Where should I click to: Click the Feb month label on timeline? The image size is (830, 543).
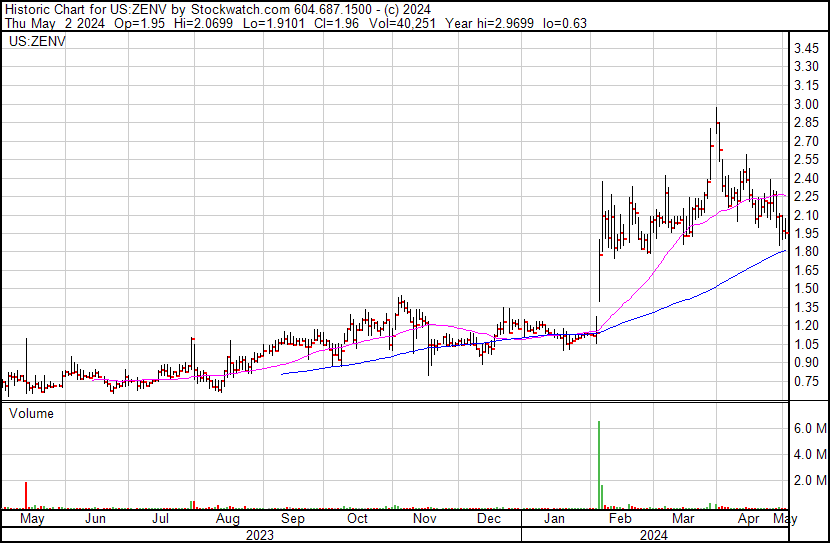(620, 520)
